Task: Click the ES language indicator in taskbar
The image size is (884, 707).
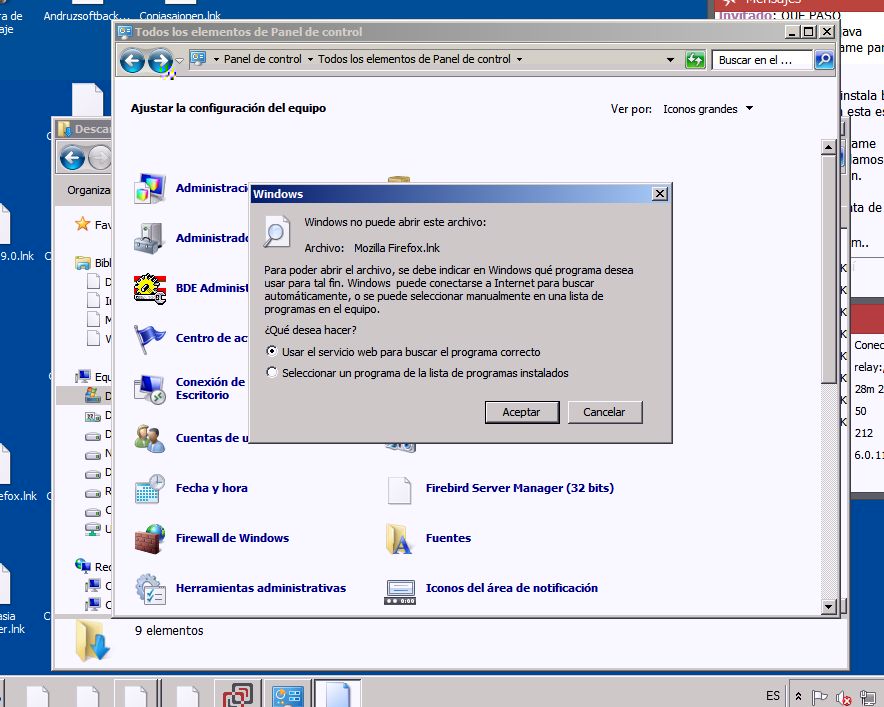Action: 773,695
